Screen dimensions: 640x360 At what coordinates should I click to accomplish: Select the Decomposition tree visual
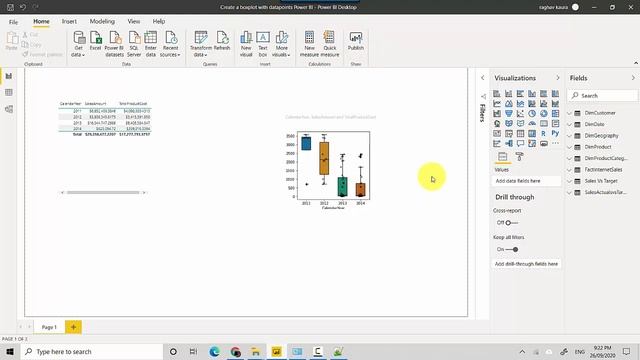click(509, 143)
